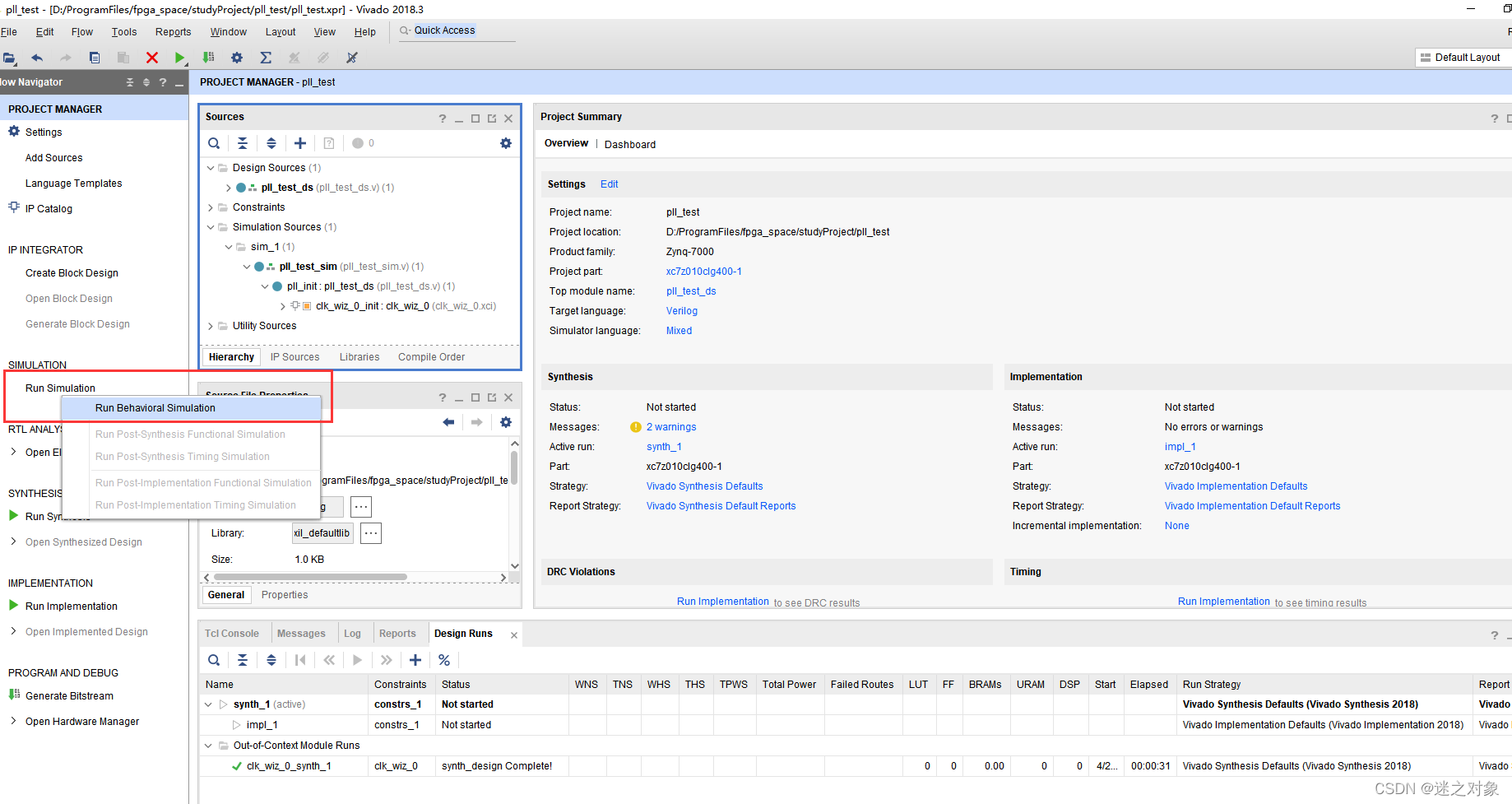Copy using the toolbar copy icon
Viewport: 1512px width, 804px height.
point(95,58)
